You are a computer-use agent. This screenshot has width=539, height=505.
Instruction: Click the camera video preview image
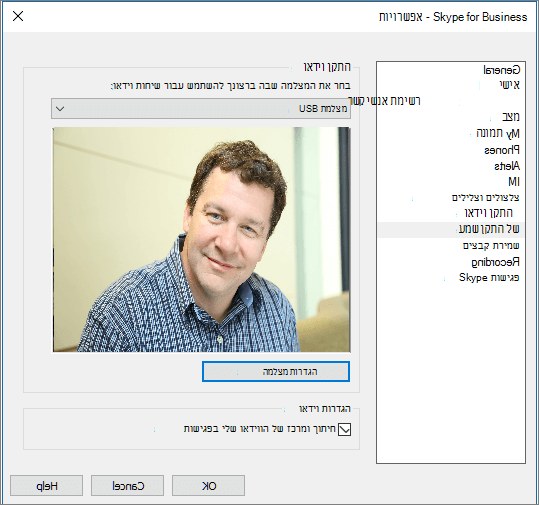201,240
